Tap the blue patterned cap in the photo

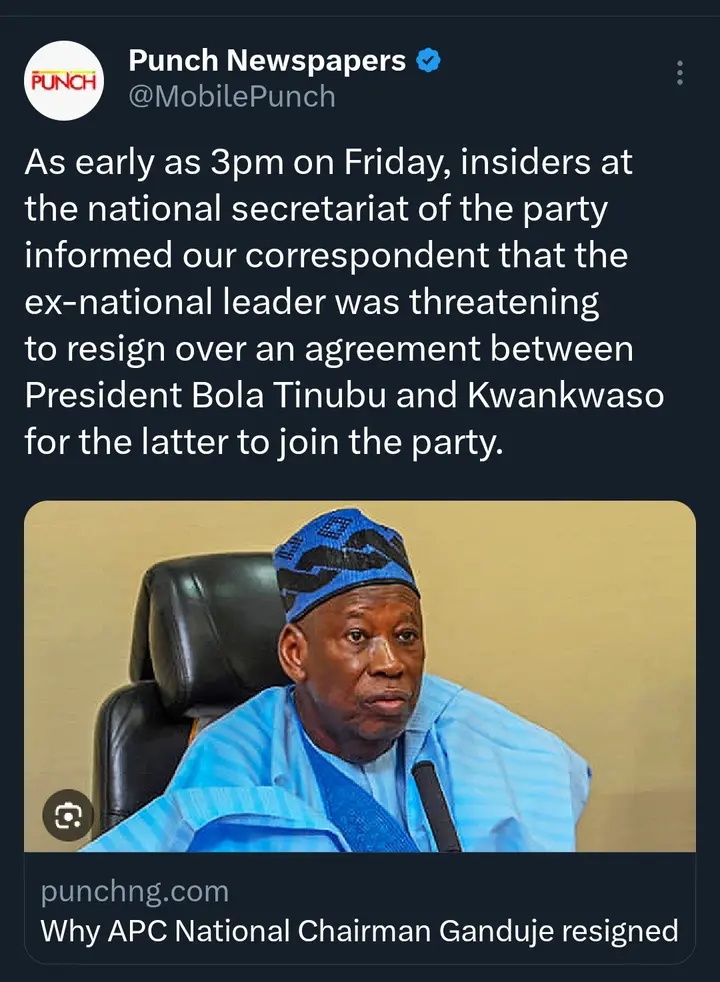click(345, 559)
